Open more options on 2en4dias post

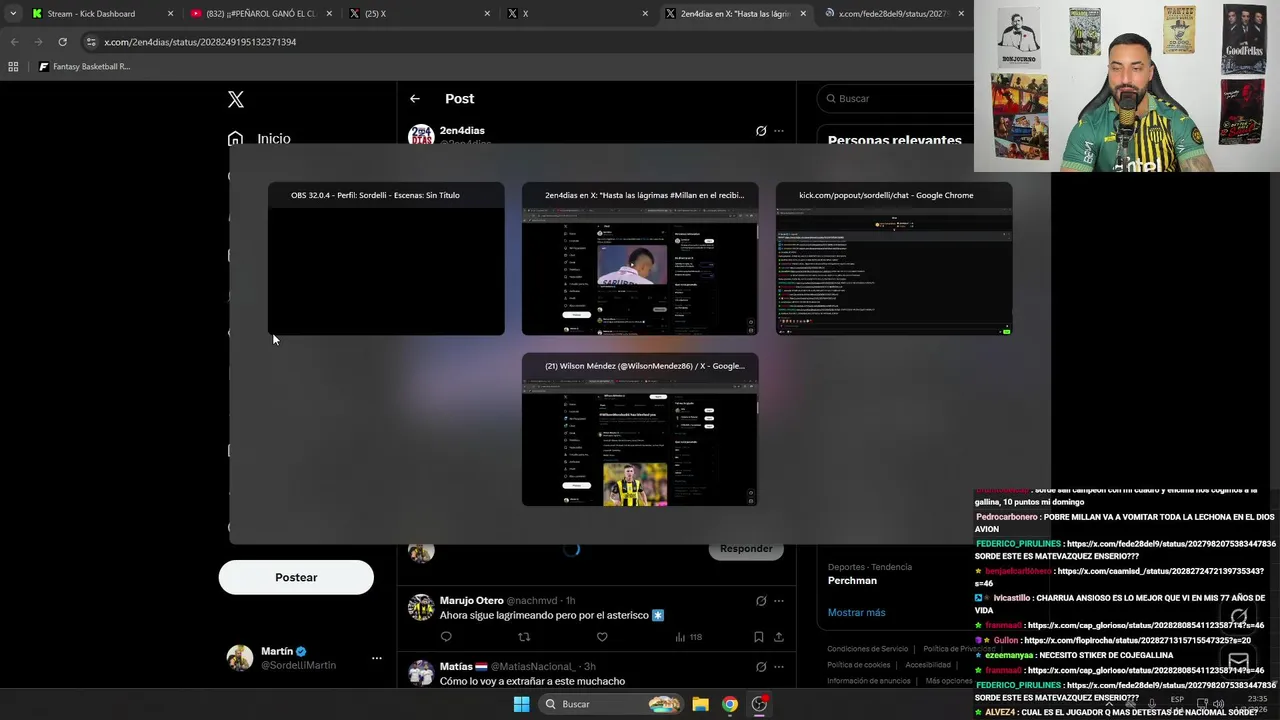779,131
